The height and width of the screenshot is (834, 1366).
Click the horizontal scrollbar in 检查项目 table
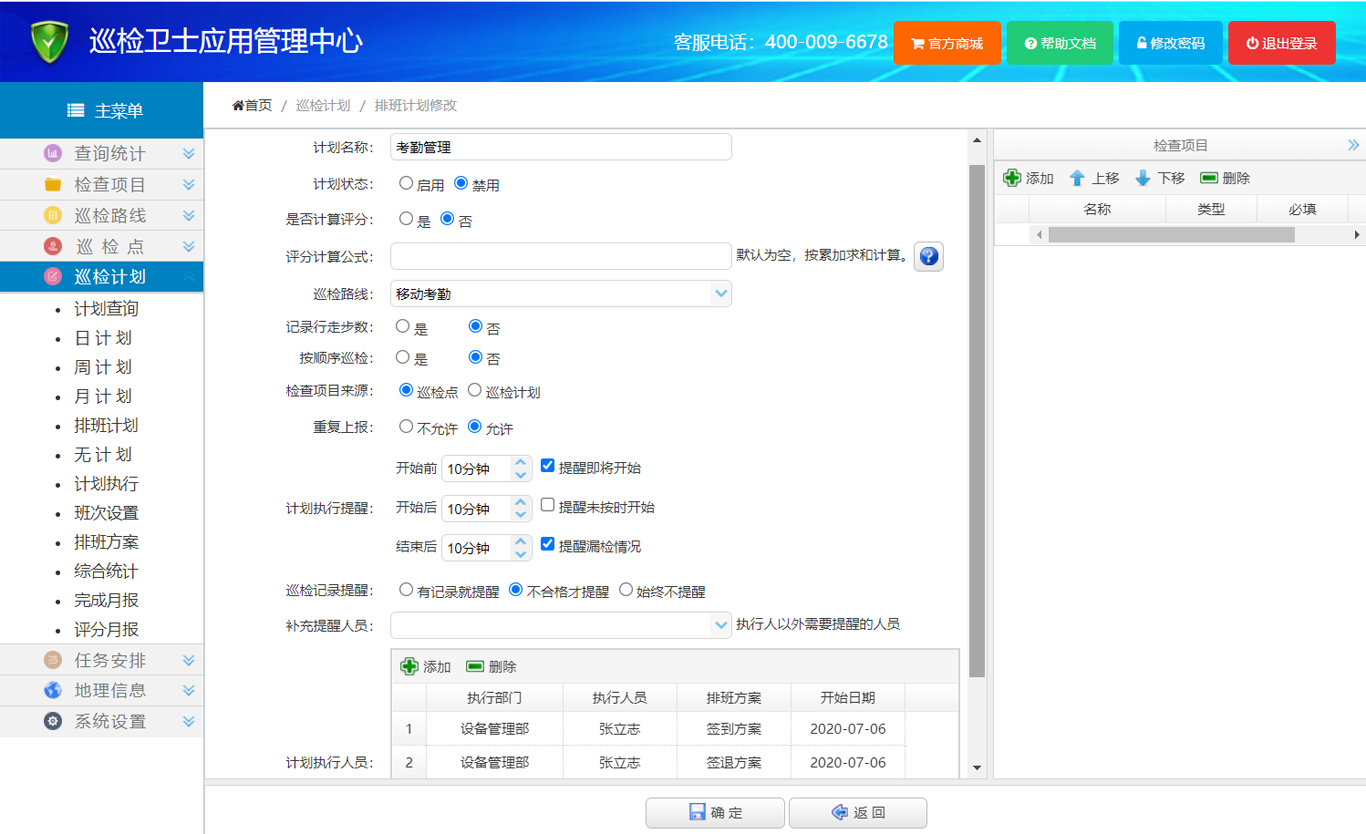tap(1170, 235)
